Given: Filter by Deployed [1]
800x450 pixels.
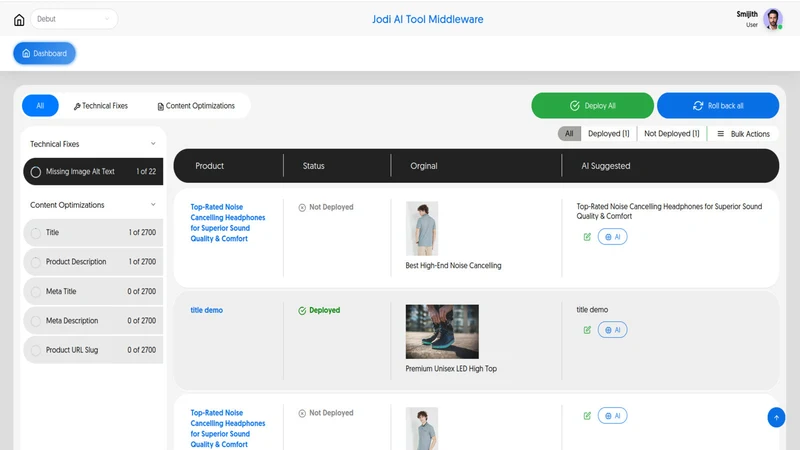Looking at the screenshot, I should pos(609,134).
